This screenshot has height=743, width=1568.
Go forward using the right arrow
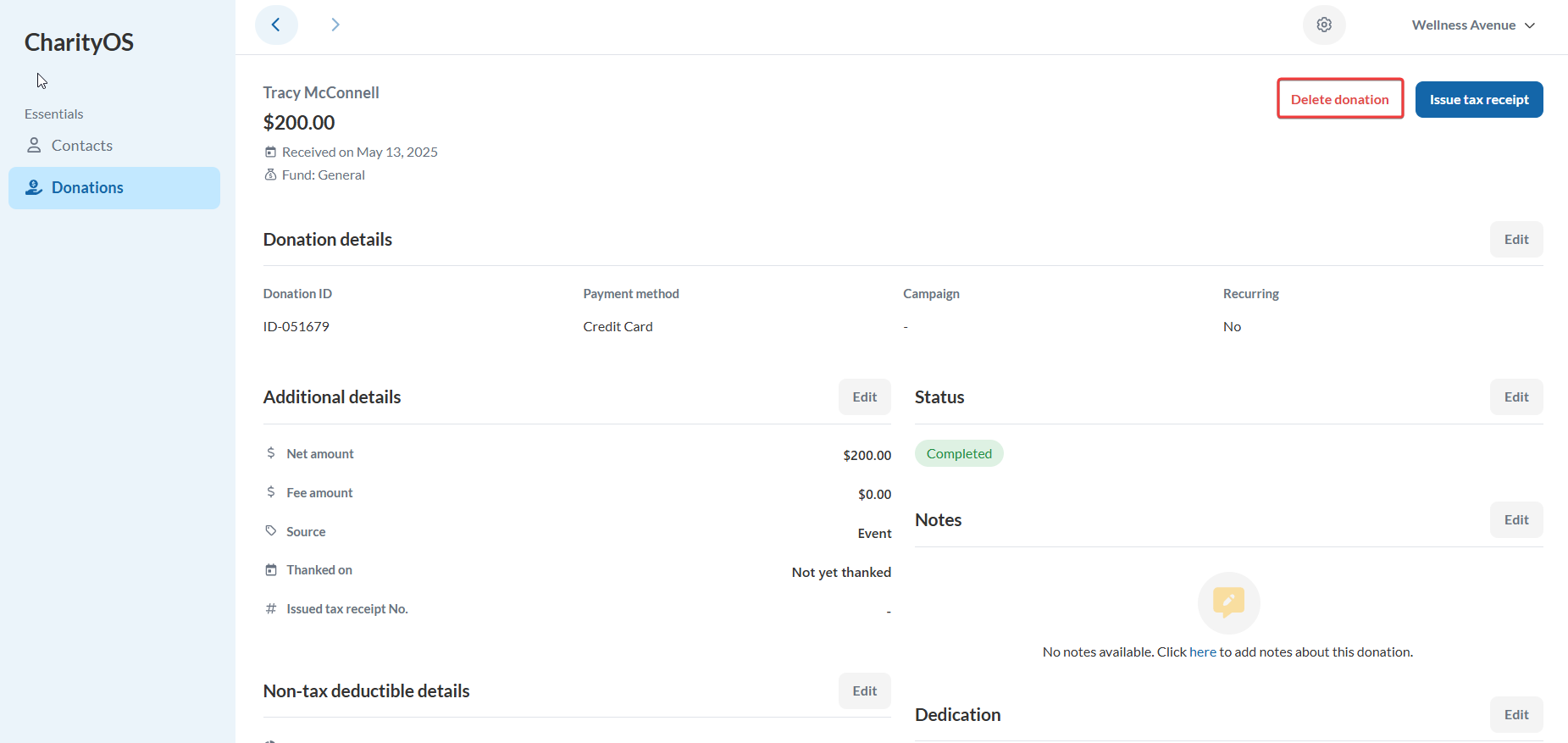[335, 25]
